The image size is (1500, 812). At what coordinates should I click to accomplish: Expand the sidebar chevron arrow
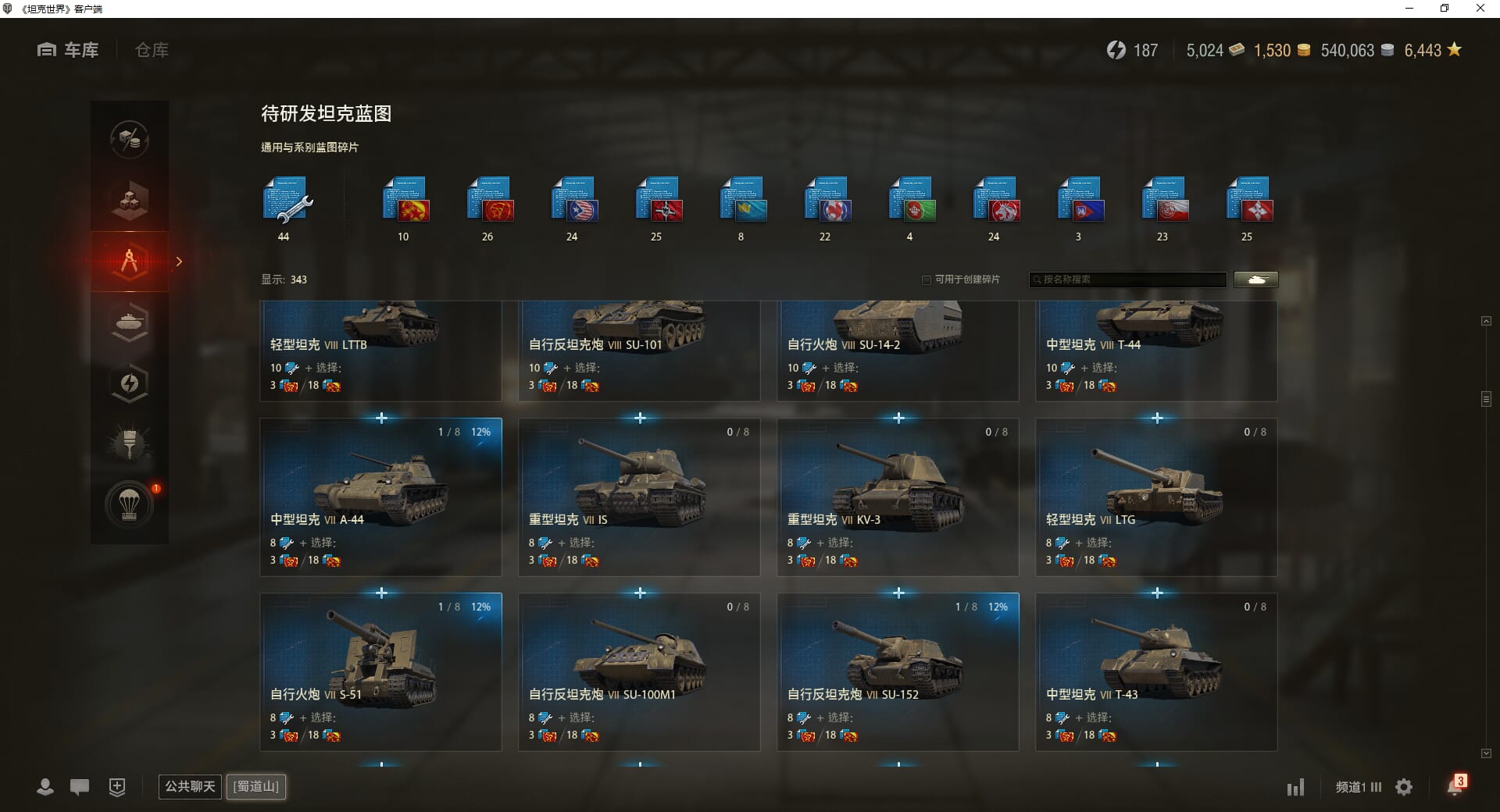point(179,262)
